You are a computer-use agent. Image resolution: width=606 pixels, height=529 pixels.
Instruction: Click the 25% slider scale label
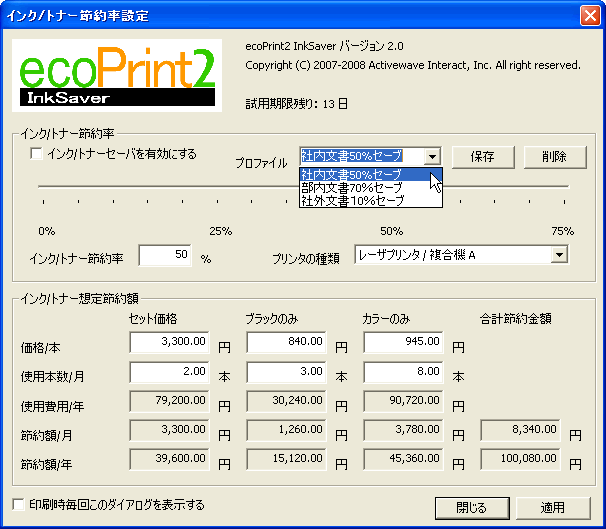pos(221,231)
